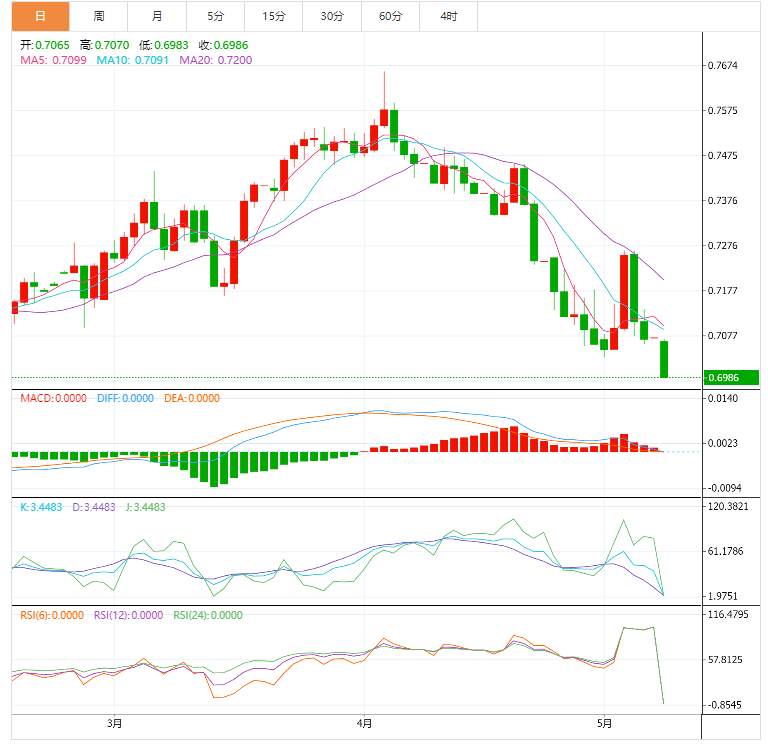Viewport: 768px width, 749px height.
Task: Click the 116.4795 RSI axis label
Action: tap(728, 614)
